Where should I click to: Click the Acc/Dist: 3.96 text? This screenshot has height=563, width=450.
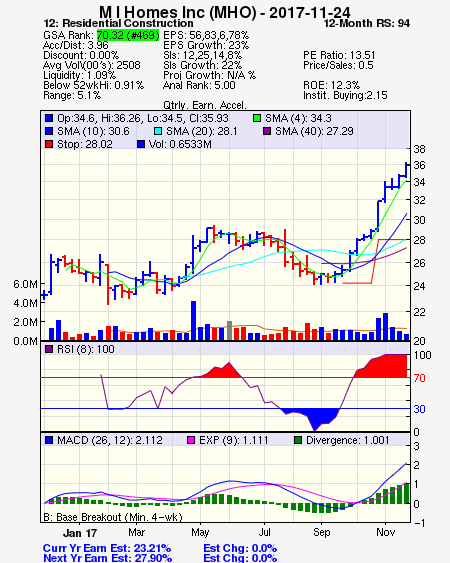pyautogui.click(x=75, y=45)
